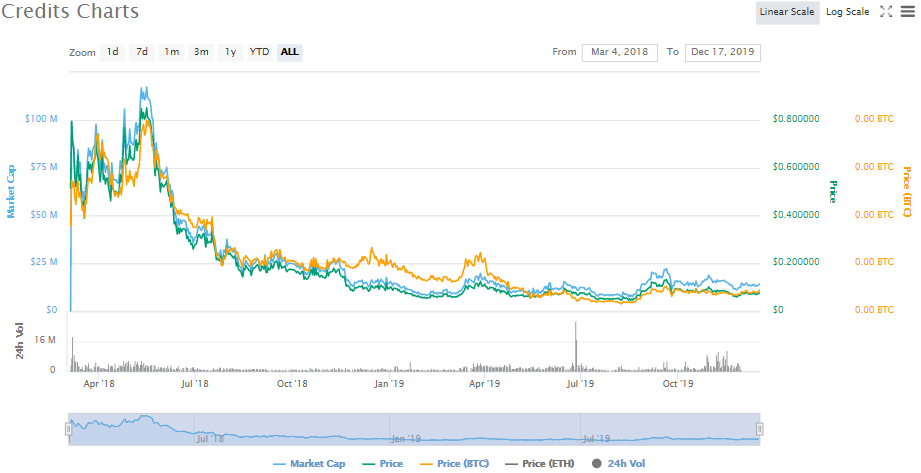Toggle chart fullscreen with the expand icon
This screenshot has height=473, width=921.
[x=886, y=11]
